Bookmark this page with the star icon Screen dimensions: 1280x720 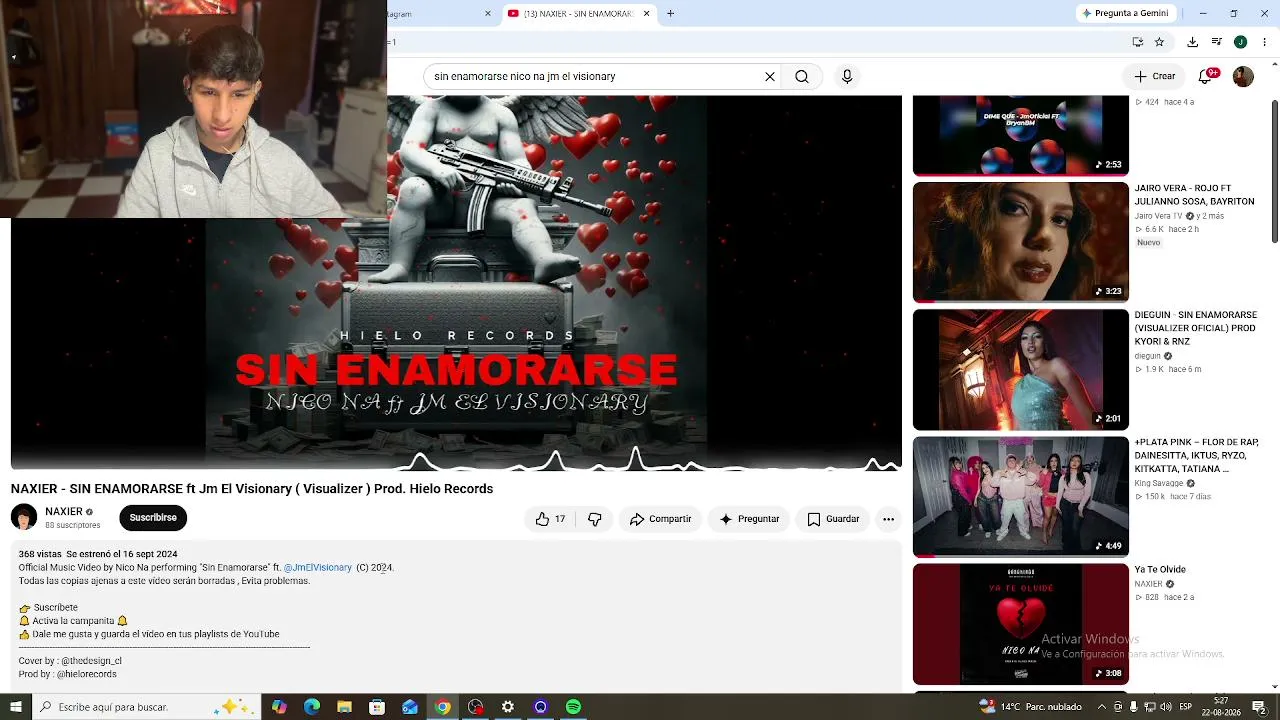pos(1160,42)
